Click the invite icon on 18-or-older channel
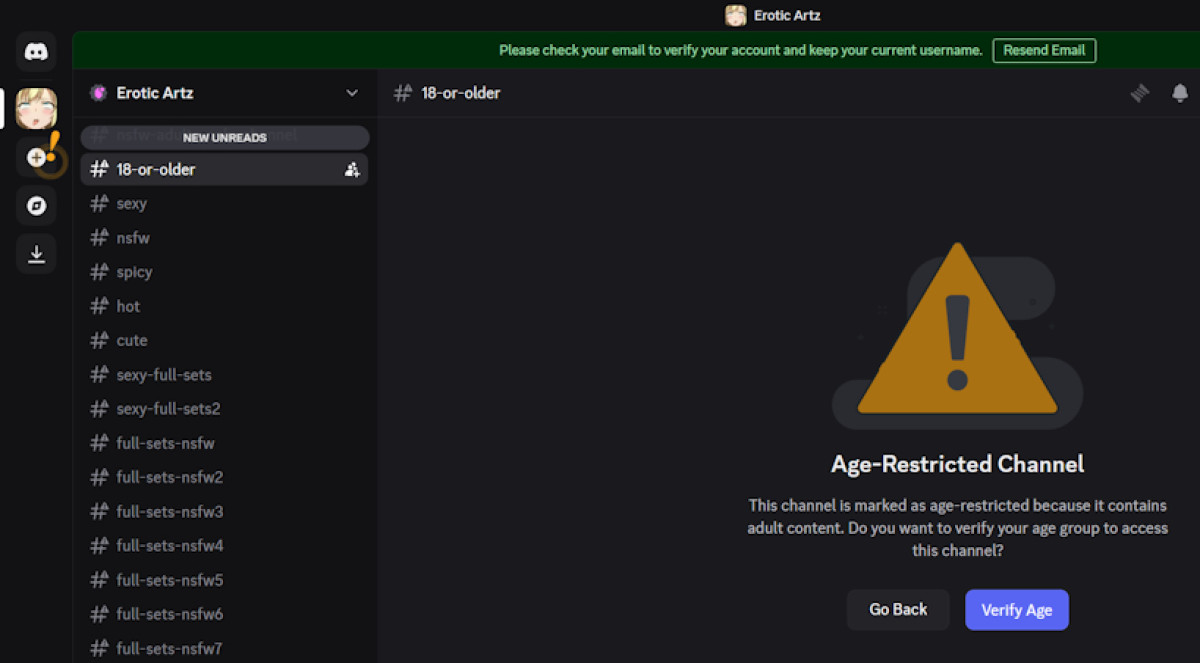 point(351,170)
